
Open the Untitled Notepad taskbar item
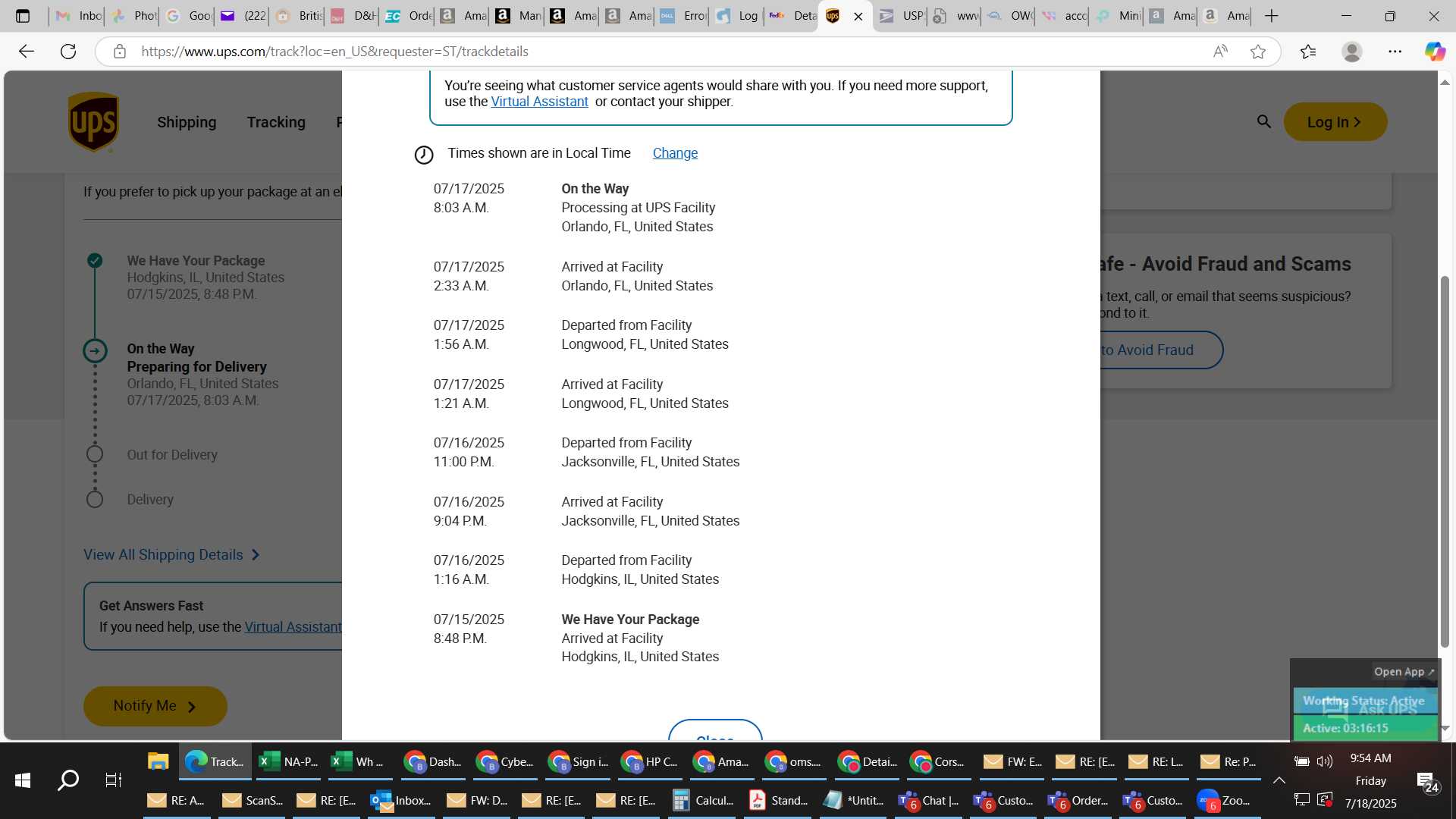[854, 800]
